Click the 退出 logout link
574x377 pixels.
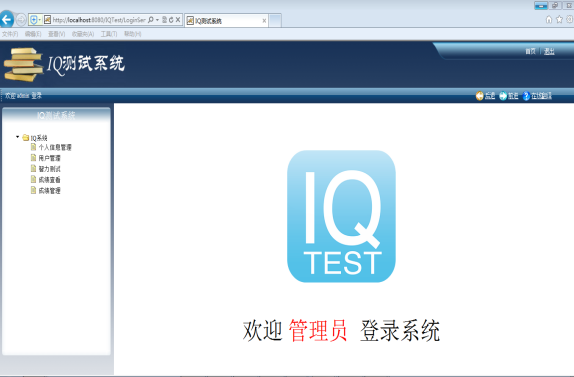(x=549, y=51)
